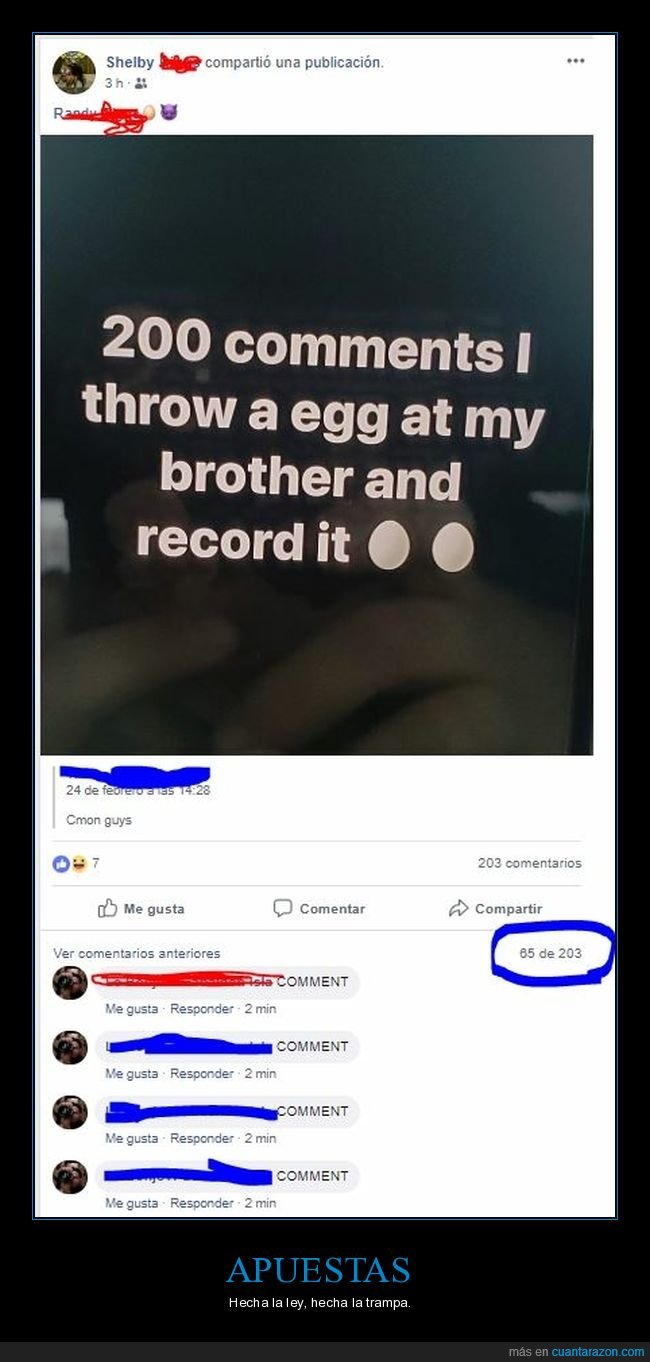Image resolution: width=650 pixels, height=1362 pixels.
Task: Click Responder under the last comment
Action: 203,1203
